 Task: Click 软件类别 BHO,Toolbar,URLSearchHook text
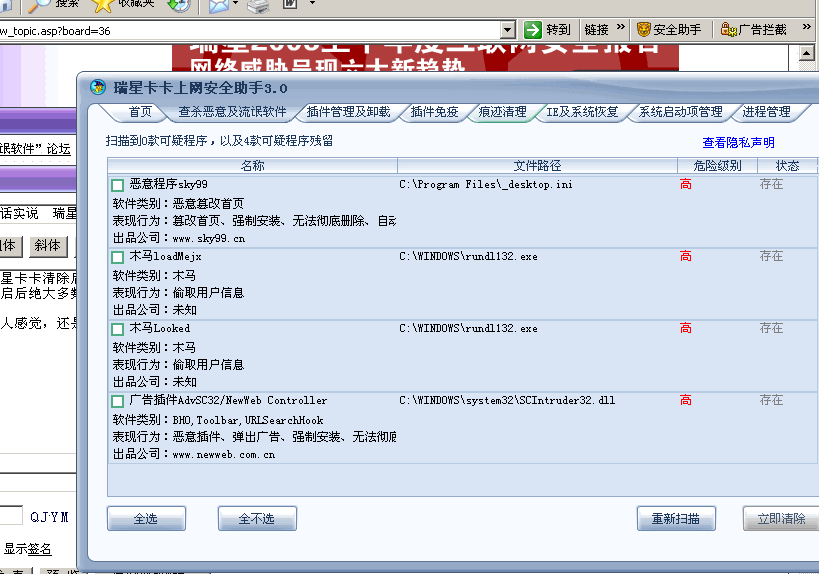coord(218,420)
